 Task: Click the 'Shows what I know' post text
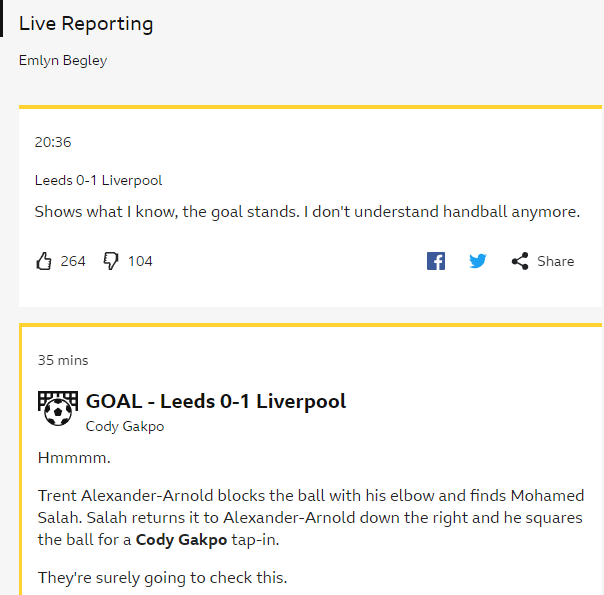[x=307, y=212]
